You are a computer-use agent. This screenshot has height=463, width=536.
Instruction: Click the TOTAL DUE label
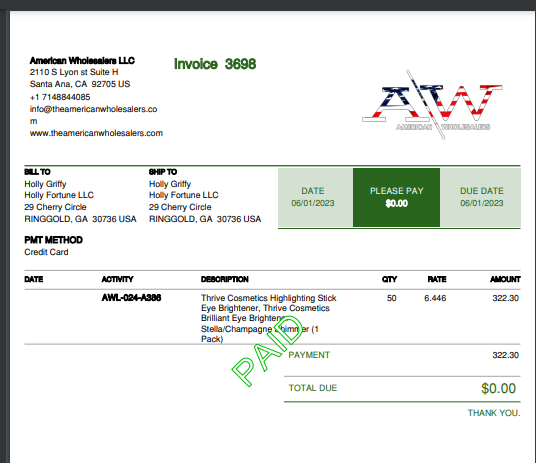(x=313, y=388)
